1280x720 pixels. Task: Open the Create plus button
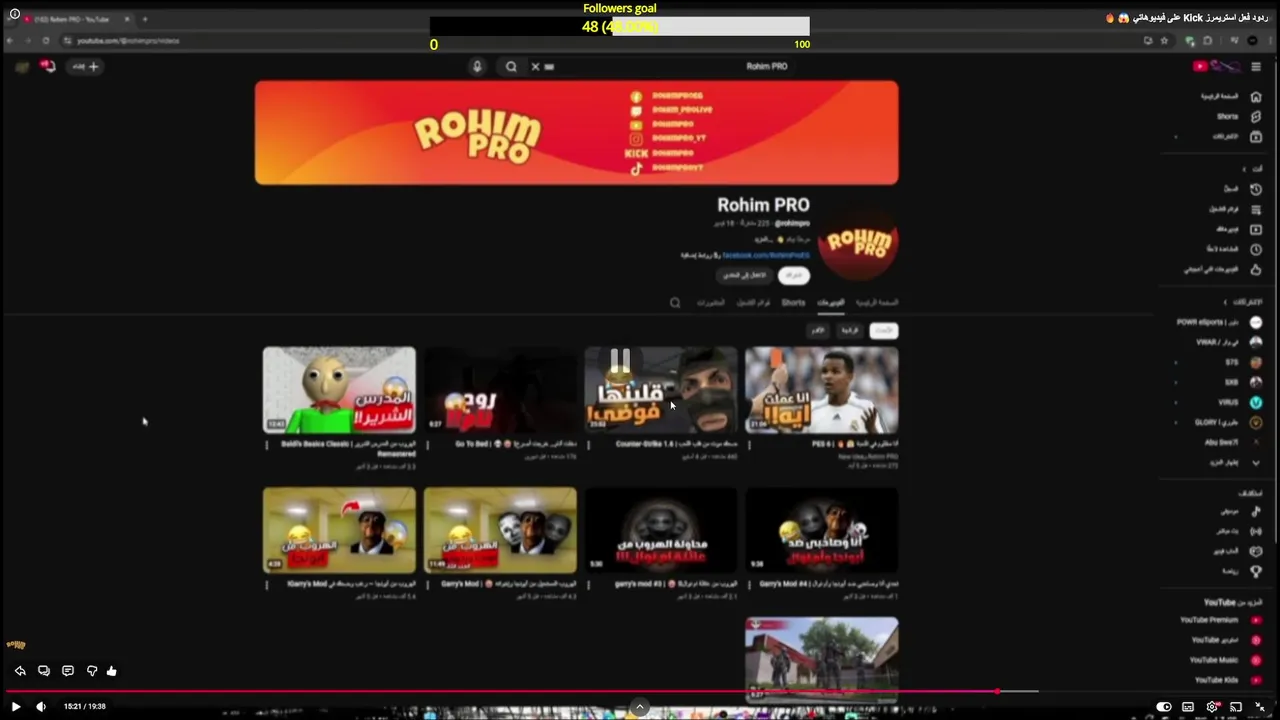point(85,66)
